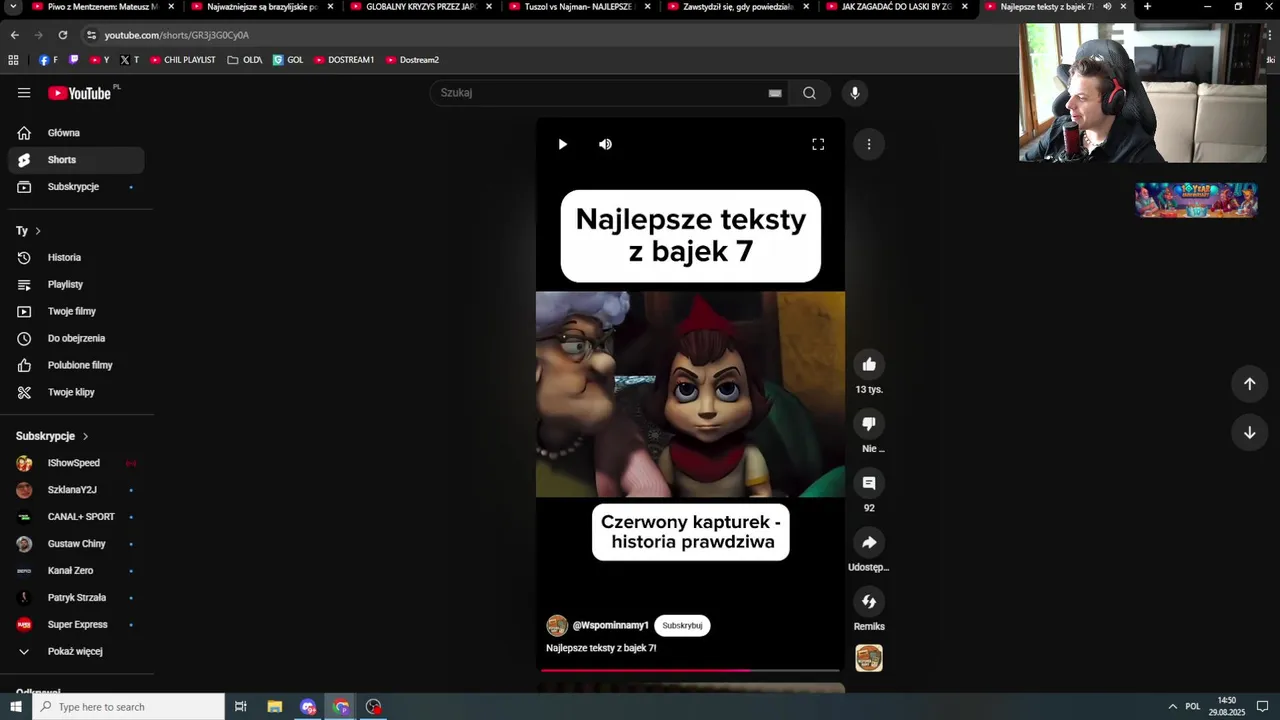Play the Shorts video
1280x720 pixels.
point(562,144)
